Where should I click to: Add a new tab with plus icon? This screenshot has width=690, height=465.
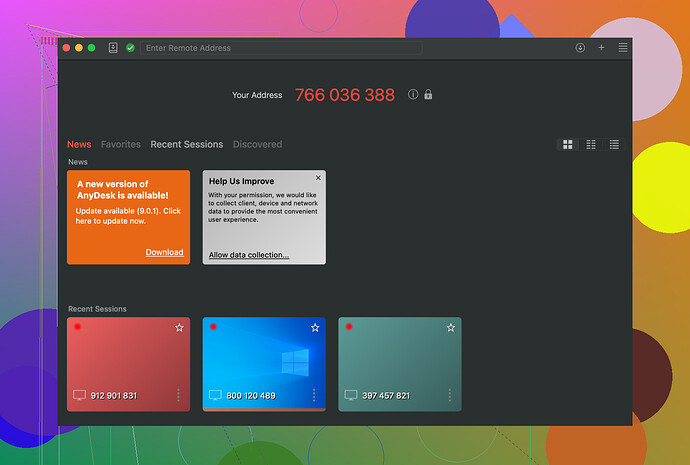(601, 48)
